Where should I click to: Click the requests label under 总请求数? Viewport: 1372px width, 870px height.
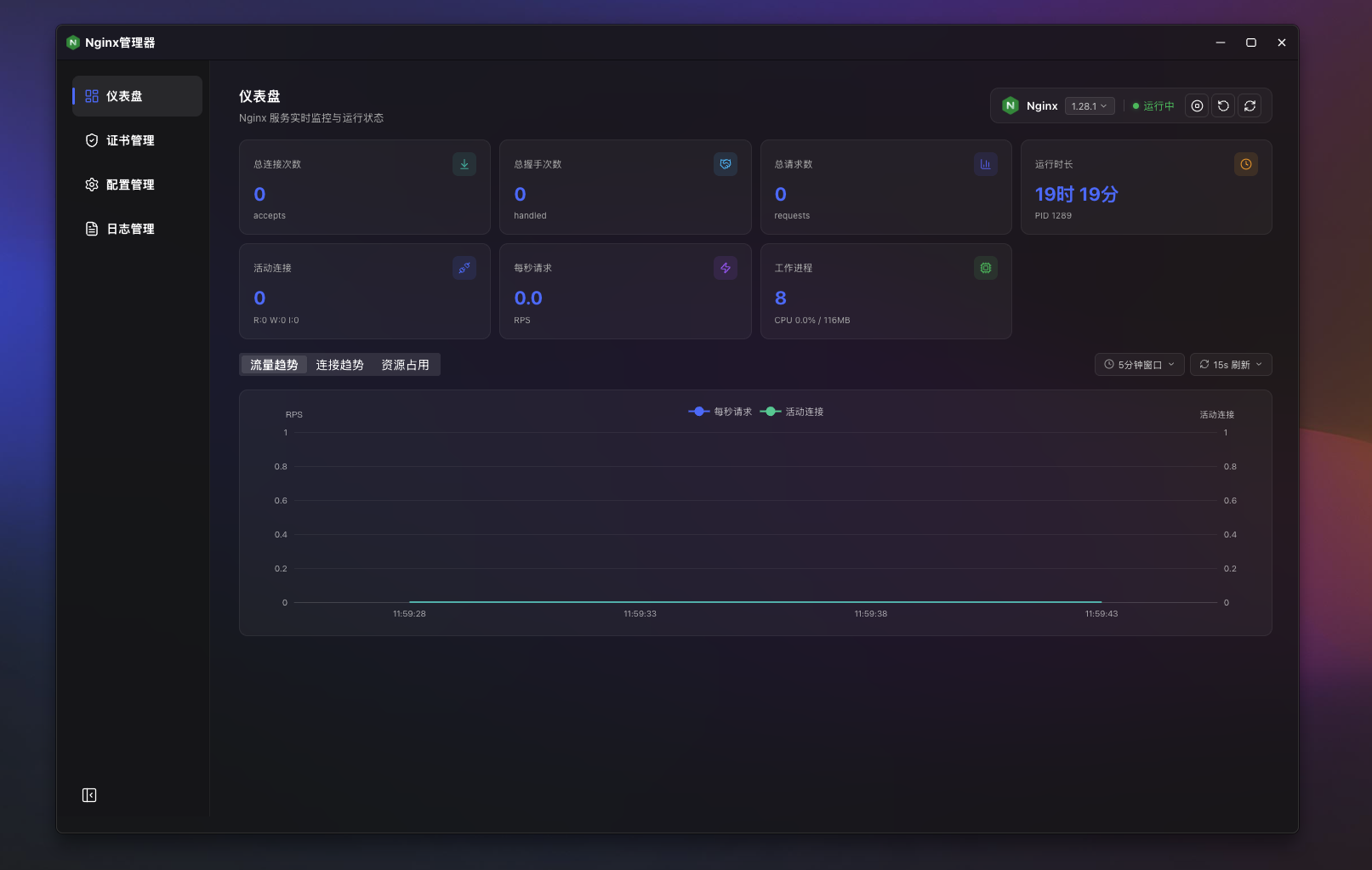pos(792,216)
